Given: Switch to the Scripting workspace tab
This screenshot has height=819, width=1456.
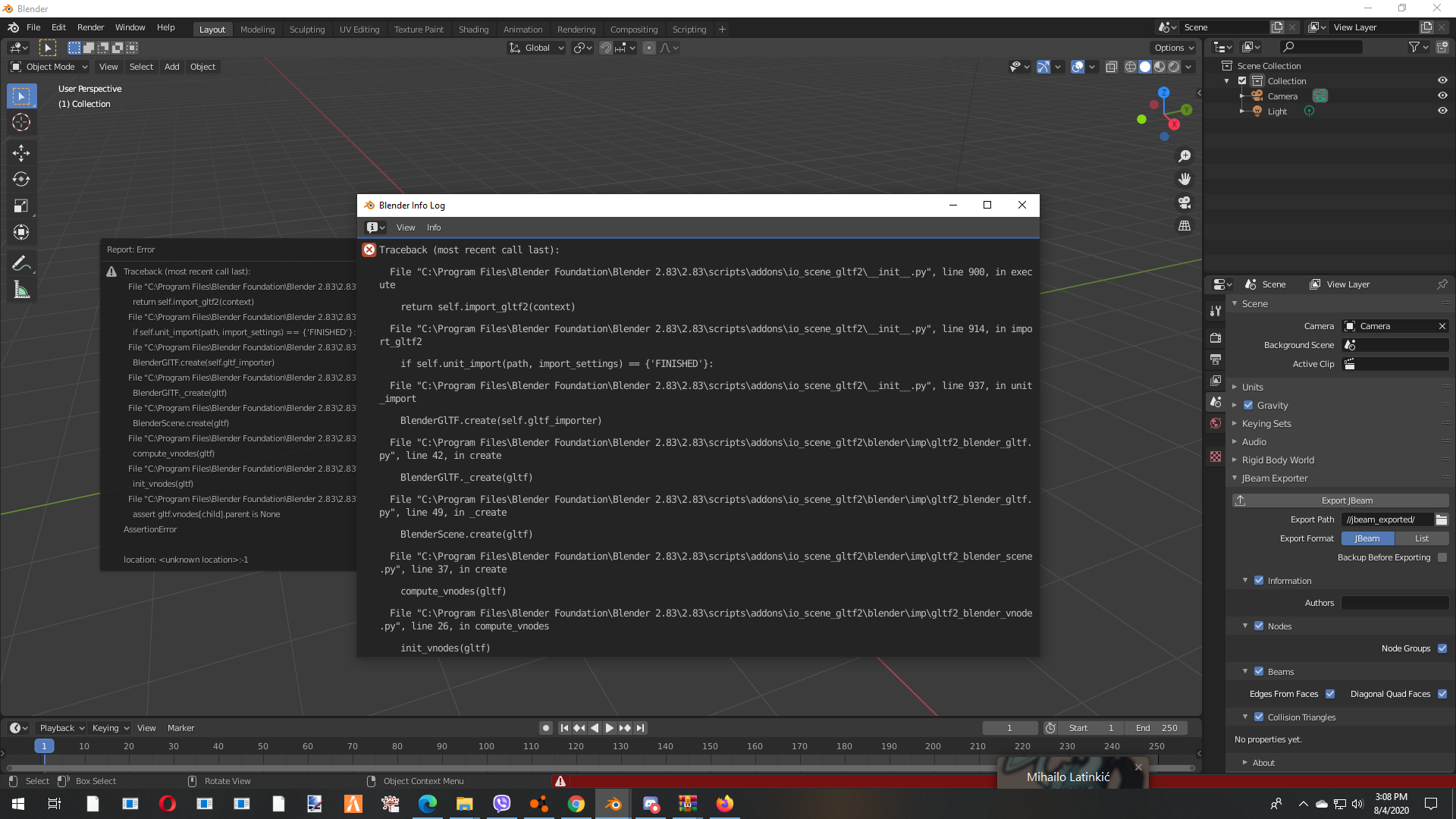Looking at the screenshot, I should (x=689, y=30).
